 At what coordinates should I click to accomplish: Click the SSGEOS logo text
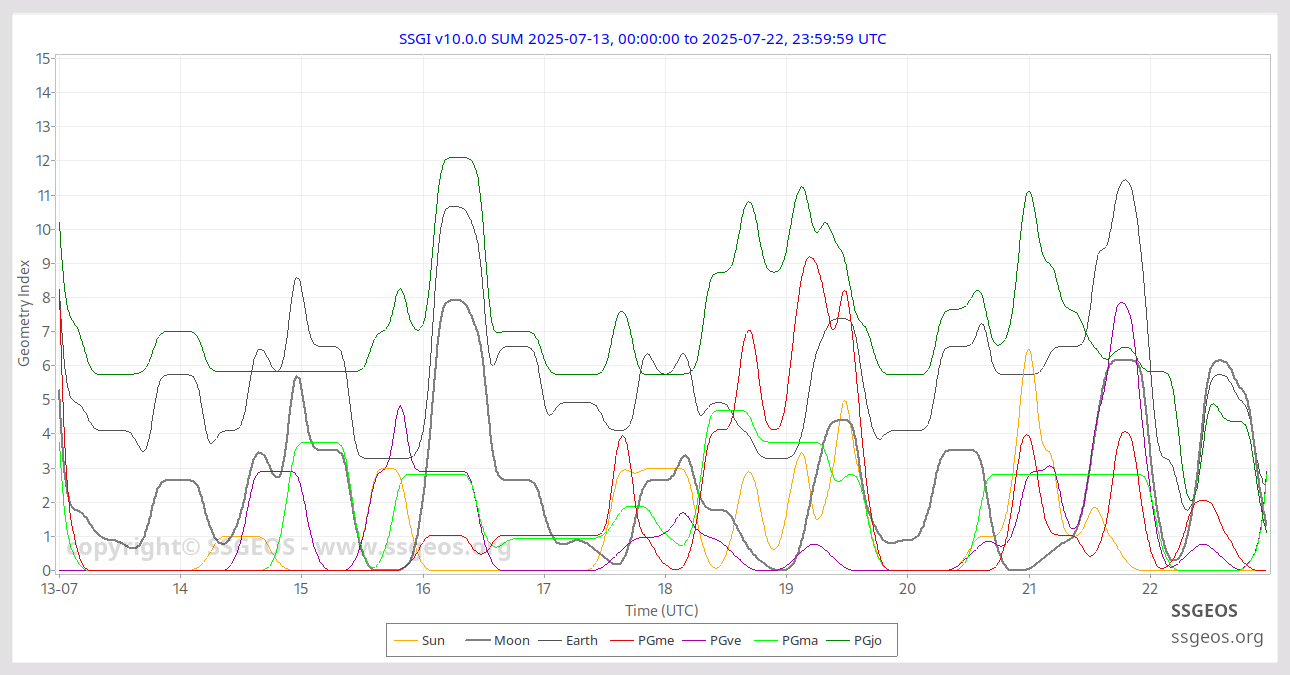click(x=1205, y=610)
